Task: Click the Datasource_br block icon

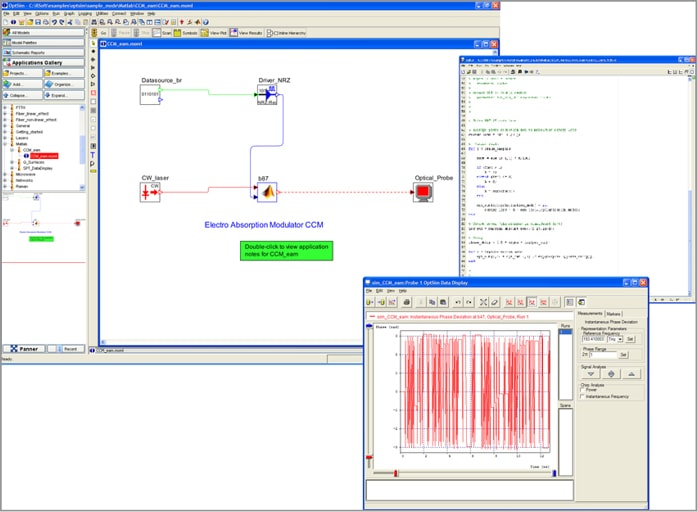Action: coord(150,95)
